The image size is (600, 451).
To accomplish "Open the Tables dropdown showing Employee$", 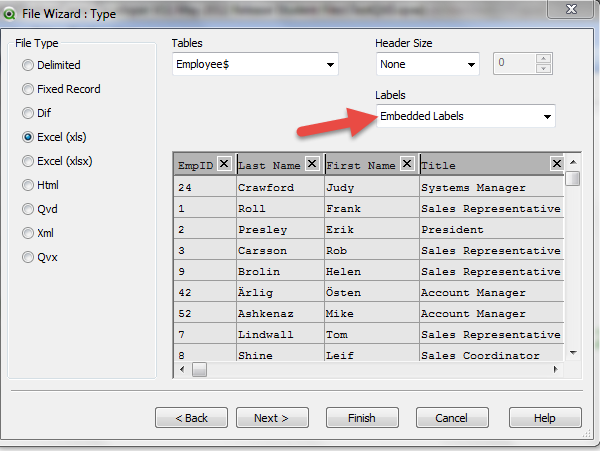I will (255, 64).
